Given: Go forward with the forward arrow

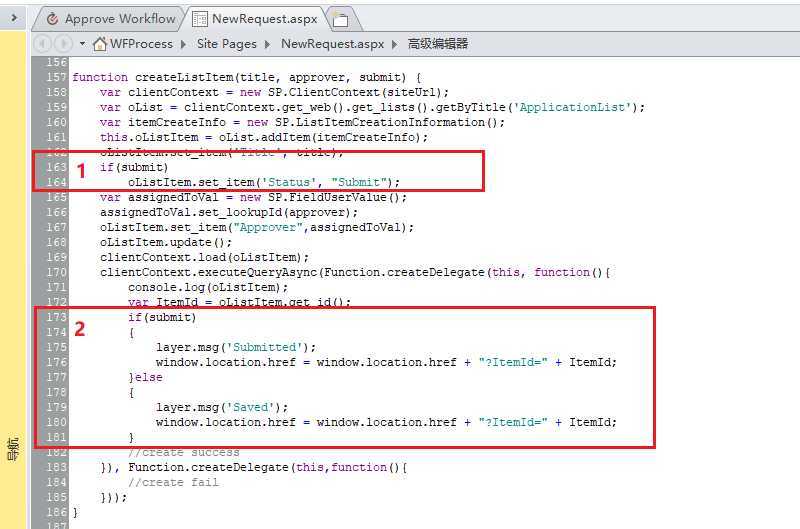Looking at the screenshot, I should (63, 44).
